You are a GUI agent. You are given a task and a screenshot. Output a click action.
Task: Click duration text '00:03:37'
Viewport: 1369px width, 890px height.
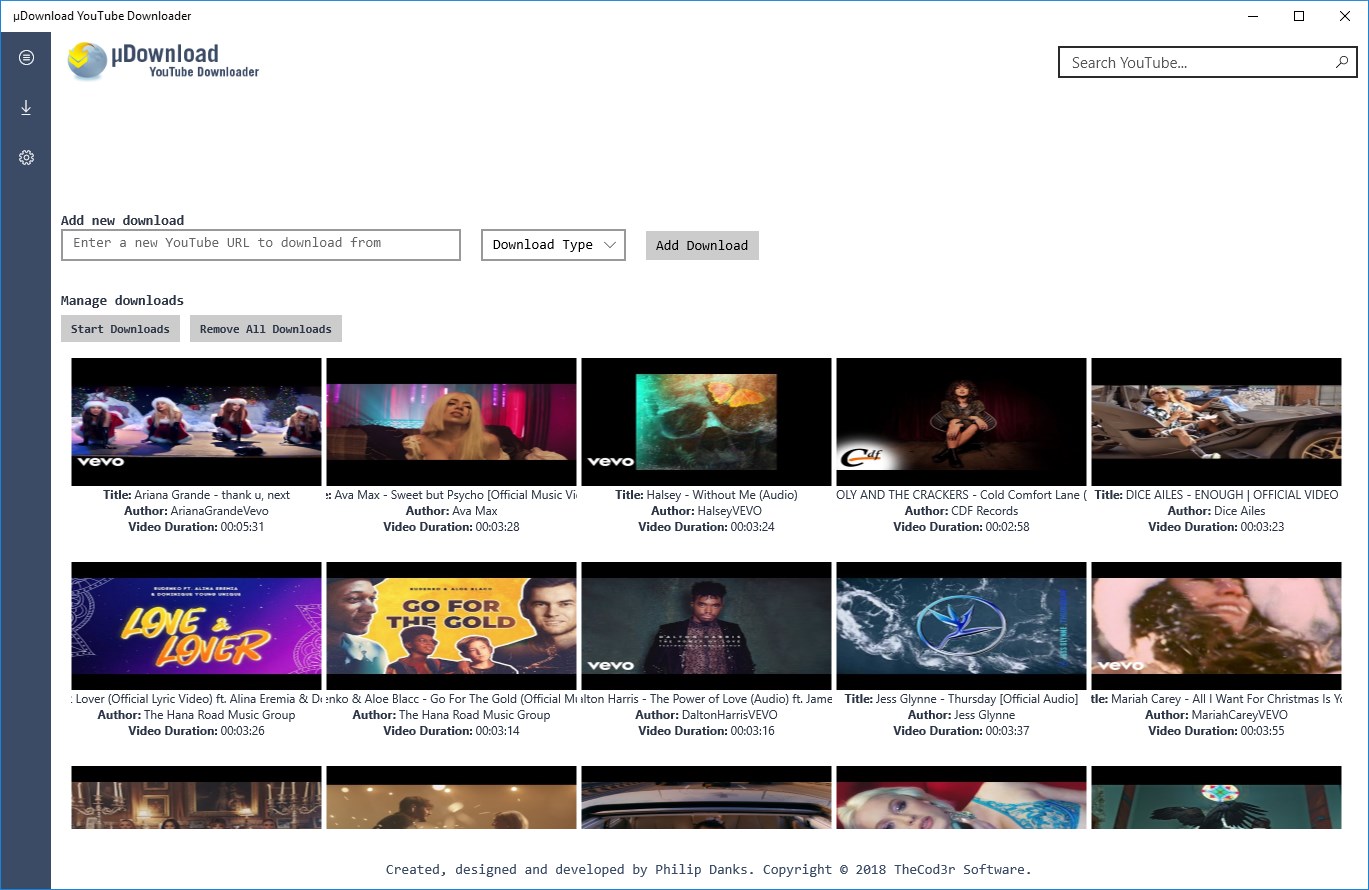pos(1007,731)
